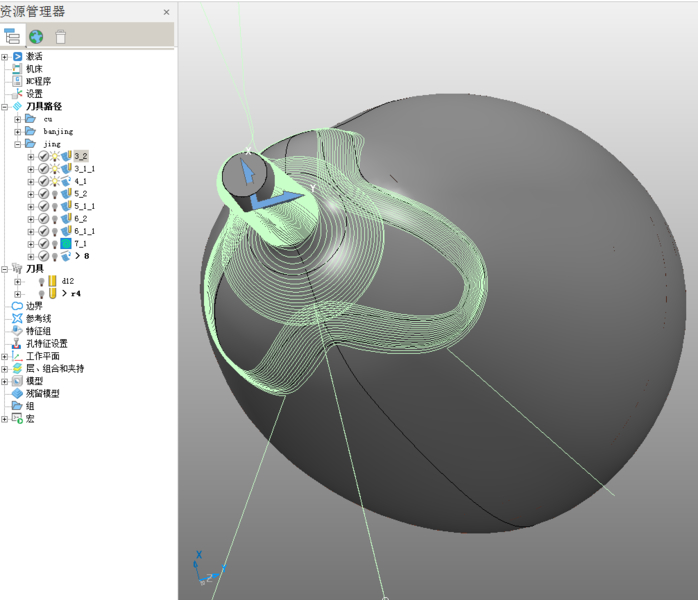Click the 参考线 pattern icon
Image resolution: width=698 pixels, height=600 pixels.
click(17, 318)
